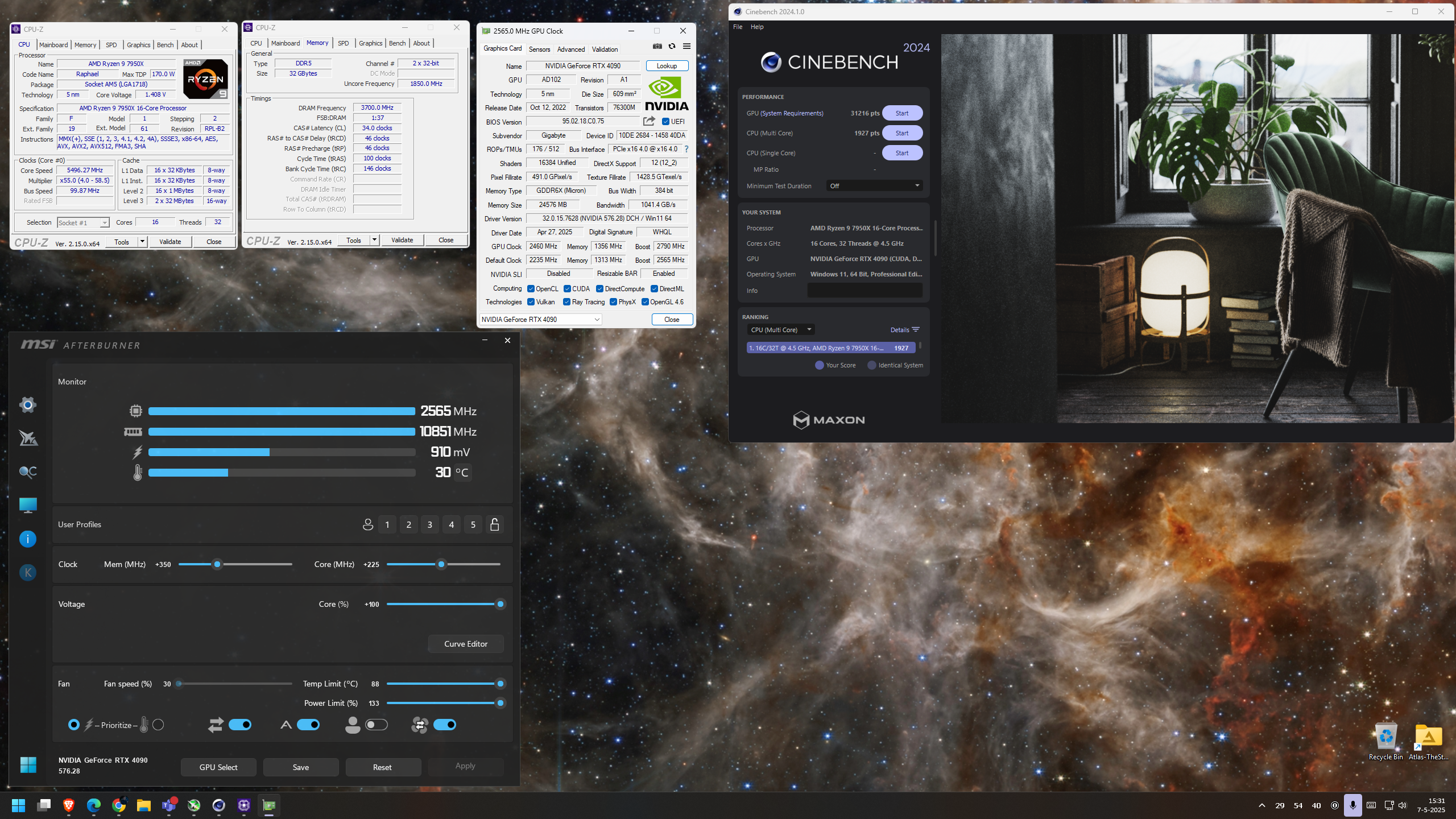Expand Tools dropdown arrow in CPU-Z Memory window
1456x819 pixels.
click(x=374, y=240)
